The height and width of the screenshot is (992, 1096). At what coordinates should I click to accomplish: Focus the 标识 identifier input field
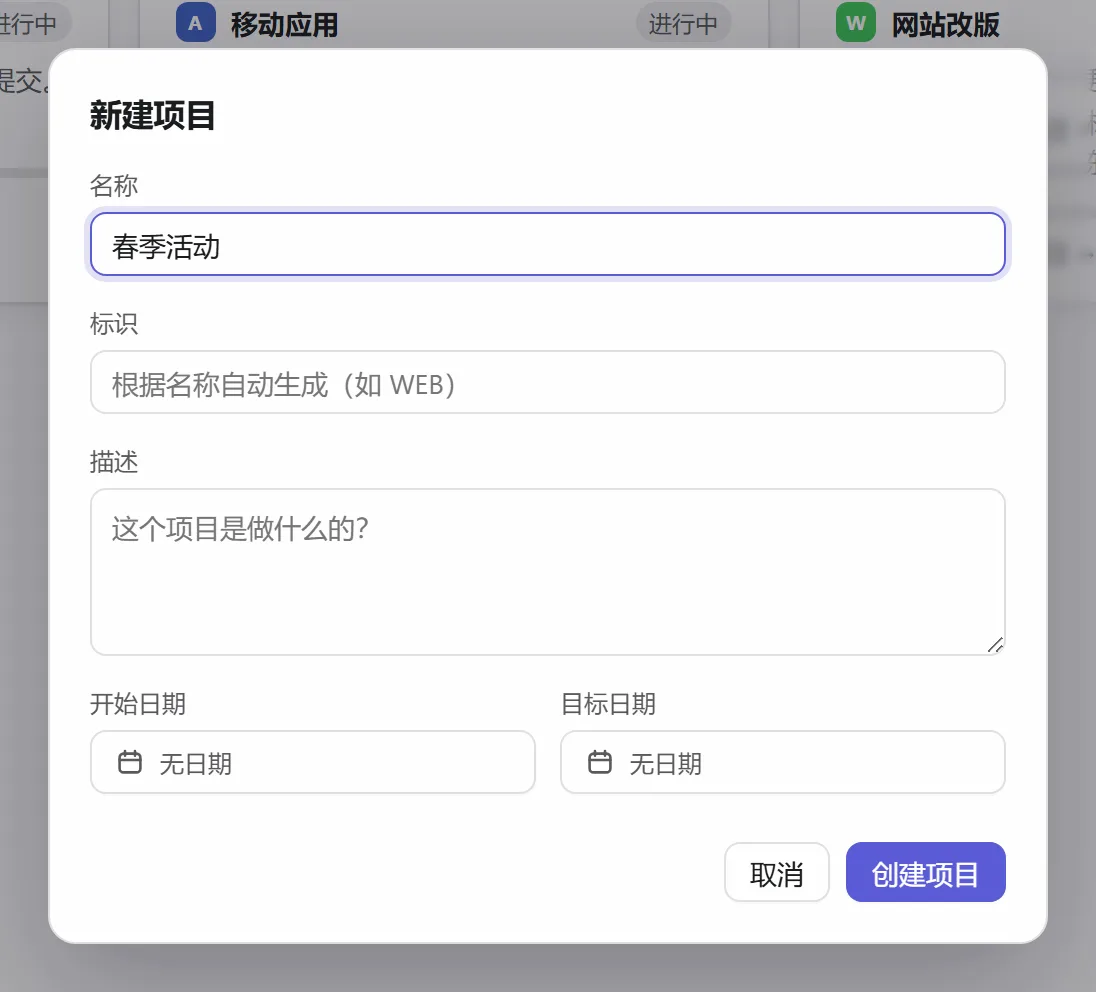pyautogui.click(x=547, y=382)
